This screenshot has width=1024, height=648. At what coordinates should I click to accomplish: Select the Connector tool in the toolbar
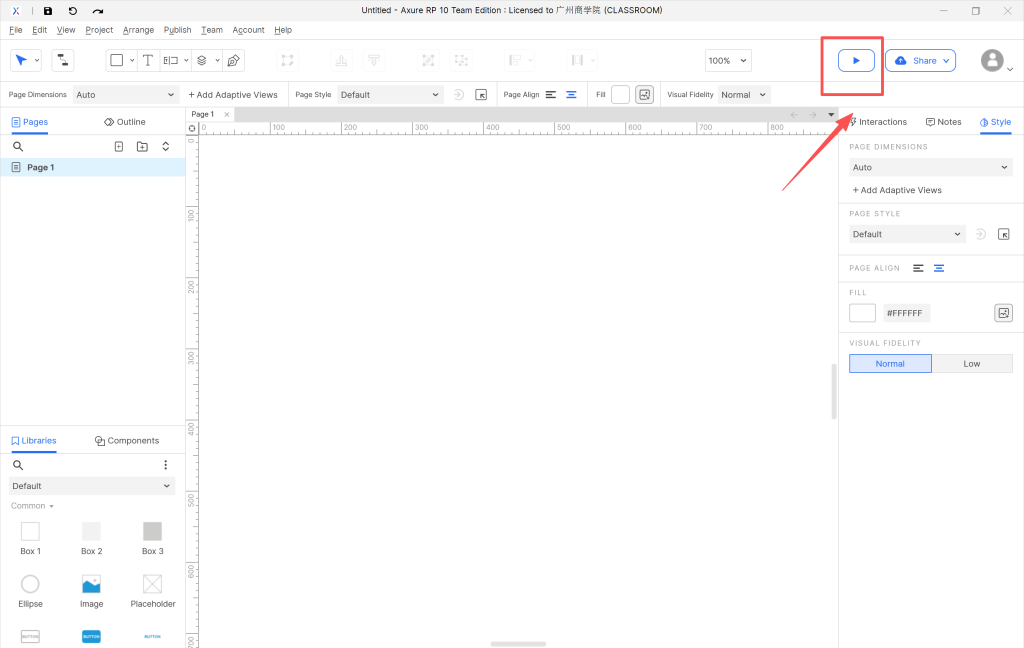coord(62,61)
